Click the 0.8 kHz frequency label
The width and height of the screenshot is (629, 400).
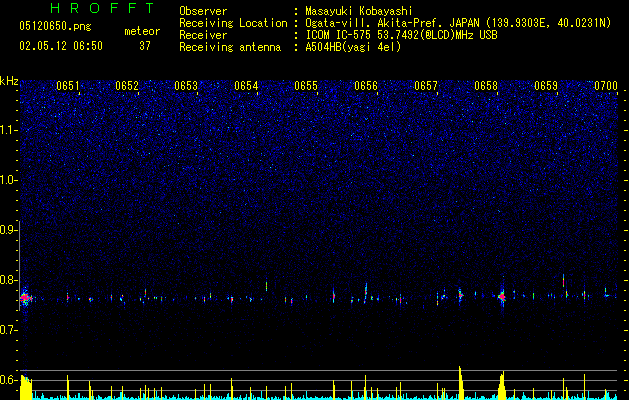click(9, 280)
